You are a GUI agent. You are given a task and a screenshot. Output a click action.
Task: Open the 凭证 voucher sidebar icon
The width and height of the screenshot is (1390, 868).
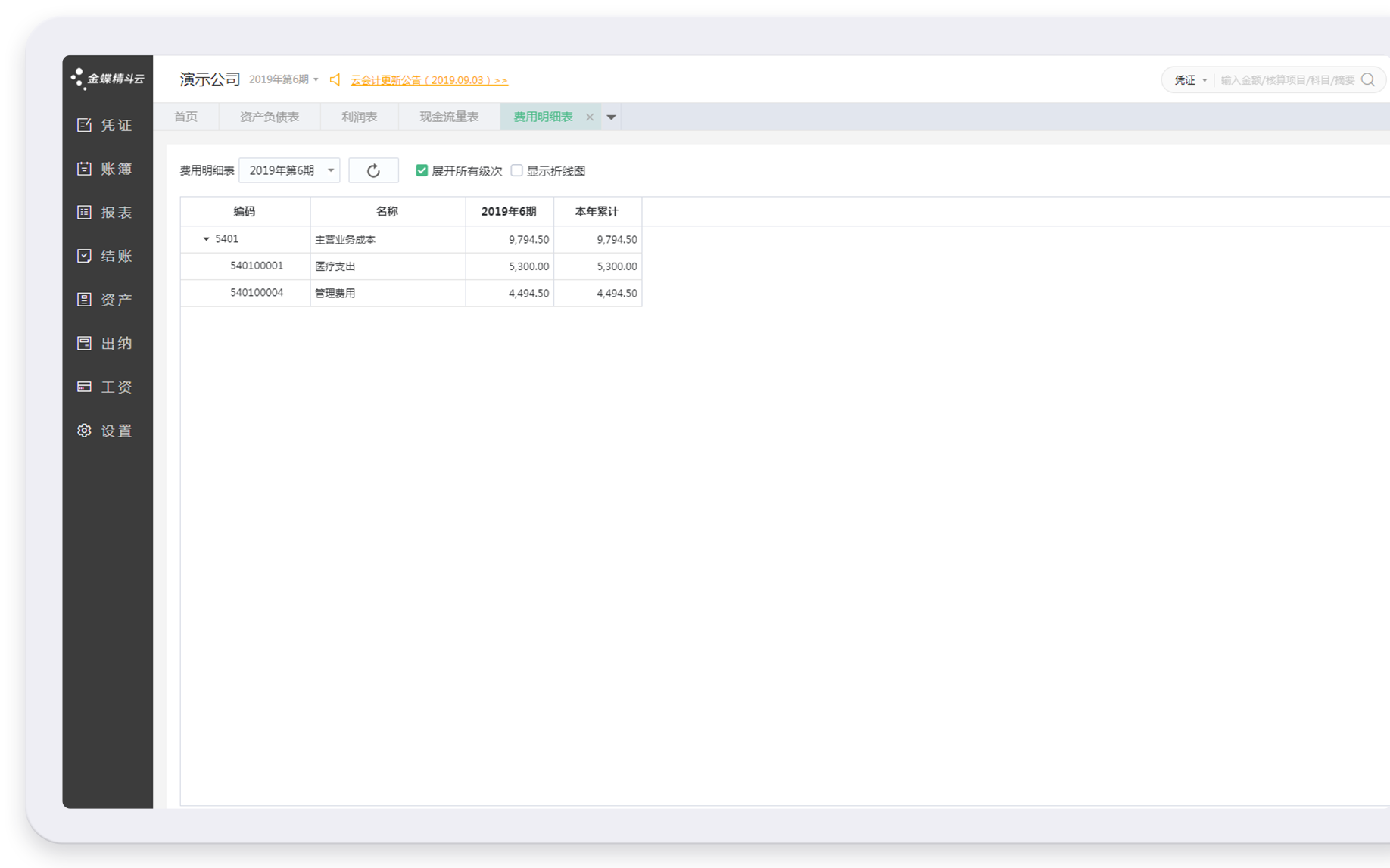click(x=84, y=125)
